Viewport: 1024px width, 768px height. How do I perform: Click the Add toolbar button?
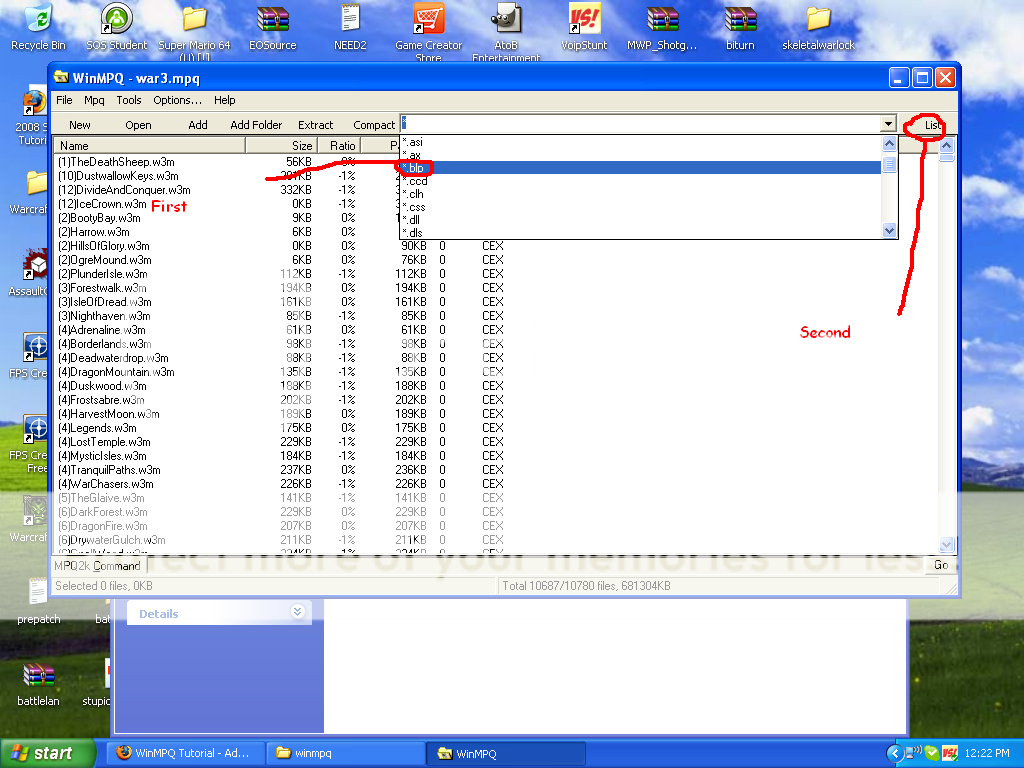pos(197,125)
